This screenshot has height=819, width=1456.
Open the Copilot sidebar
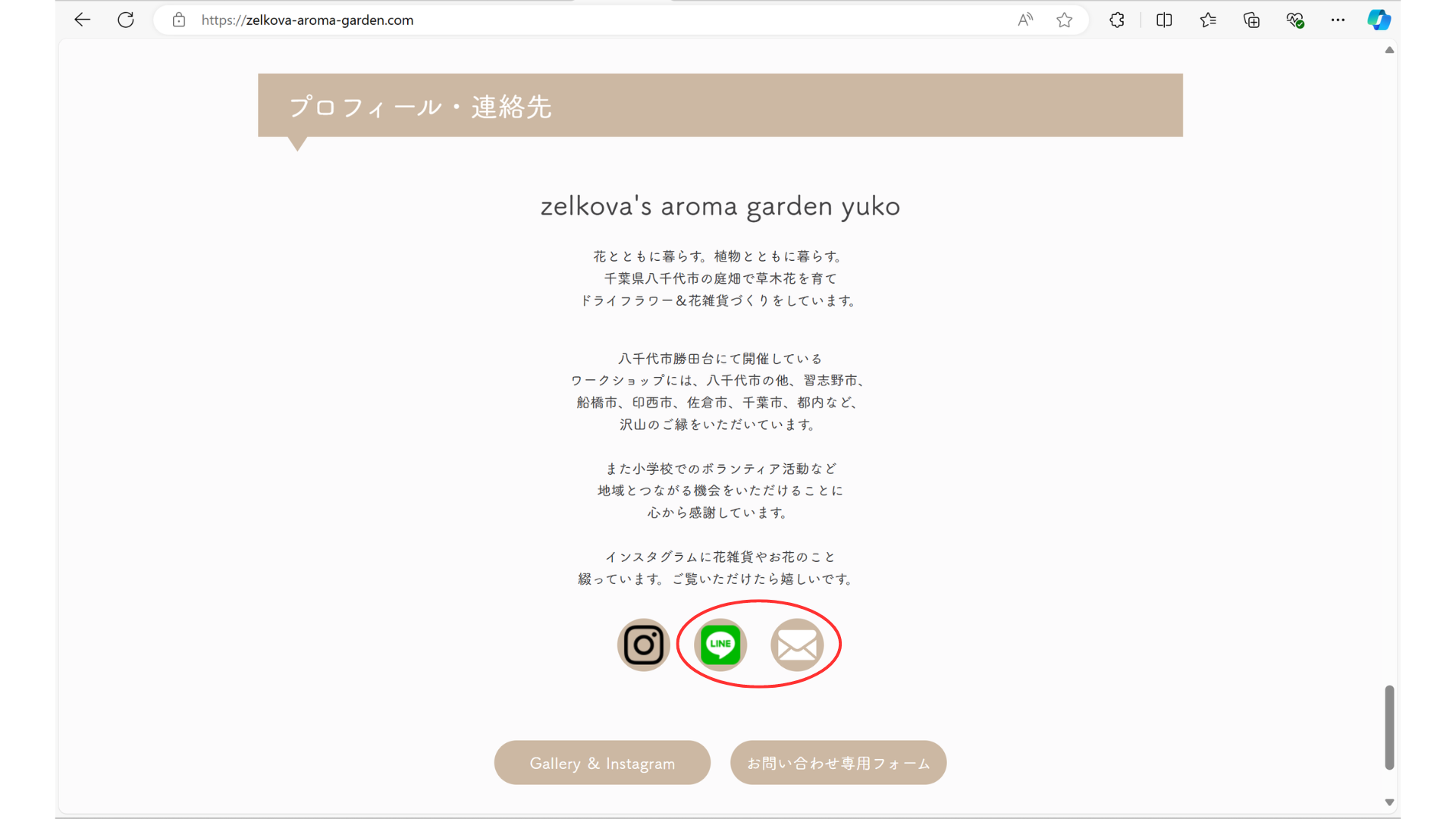pos(1379,20)
